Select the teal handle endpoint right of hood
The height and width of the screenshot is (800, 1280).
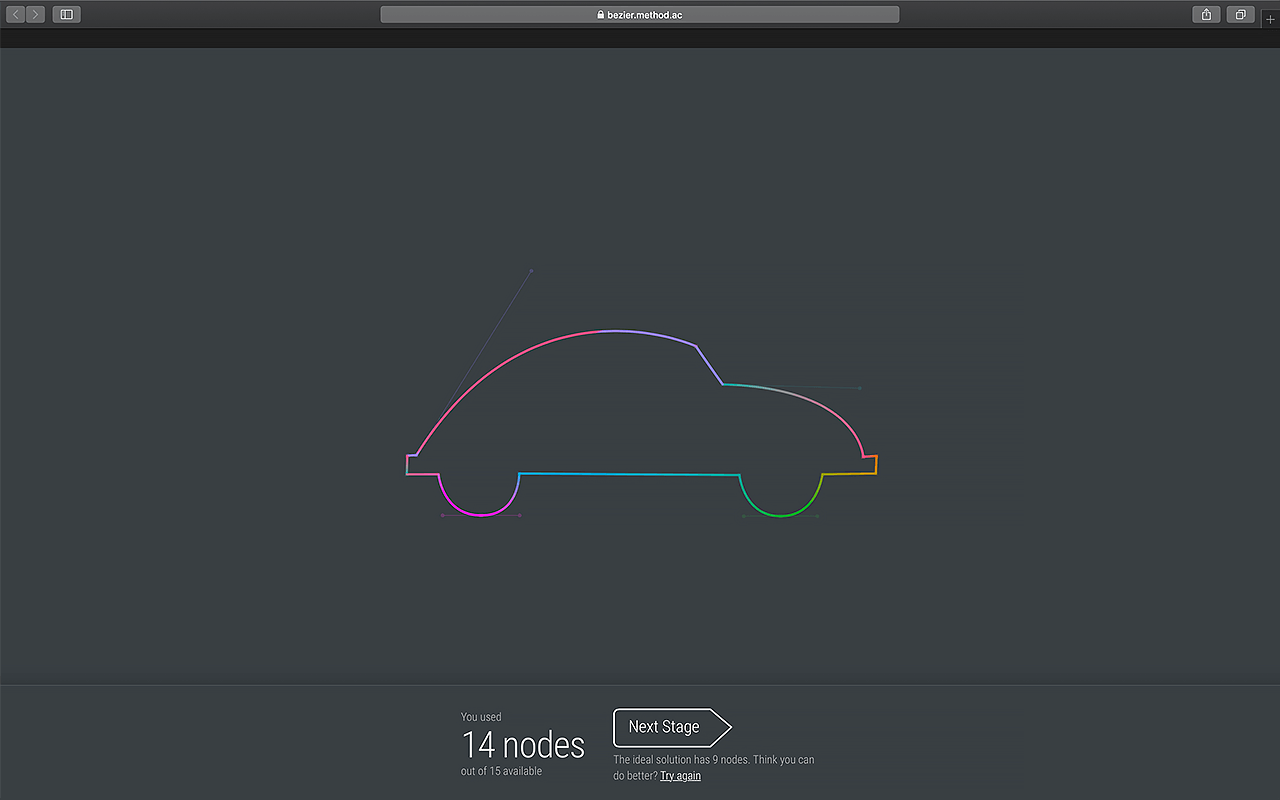click(x=860, y=388)
